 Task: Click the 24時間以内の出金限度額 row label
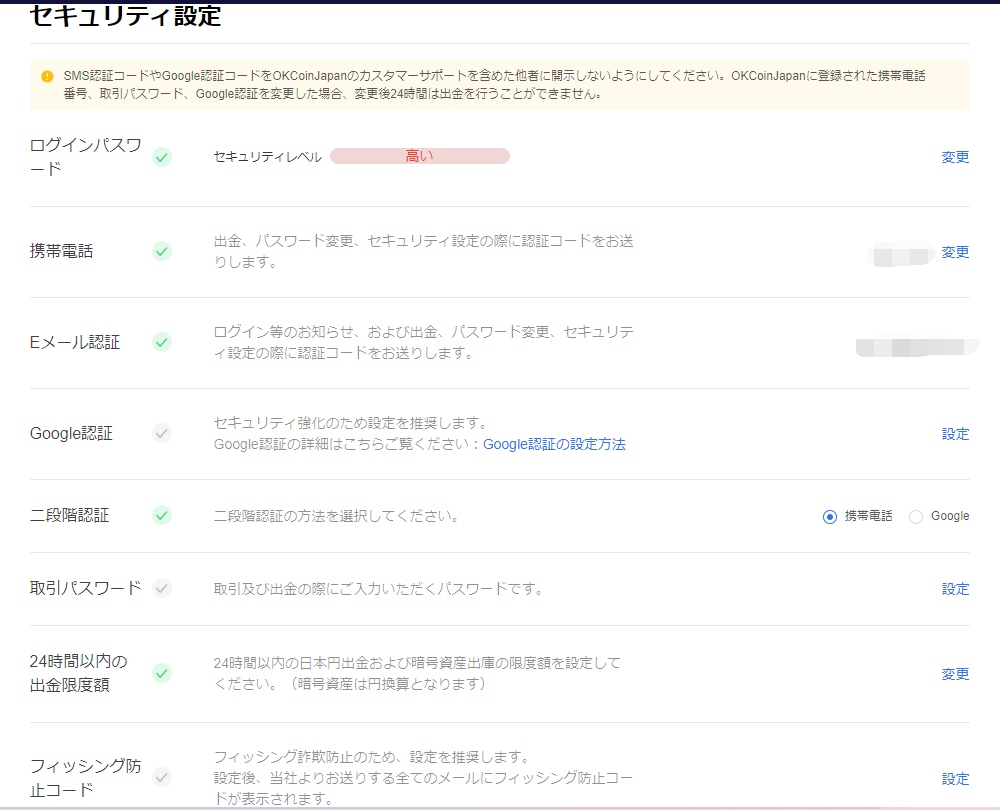(x=78, y=673)
